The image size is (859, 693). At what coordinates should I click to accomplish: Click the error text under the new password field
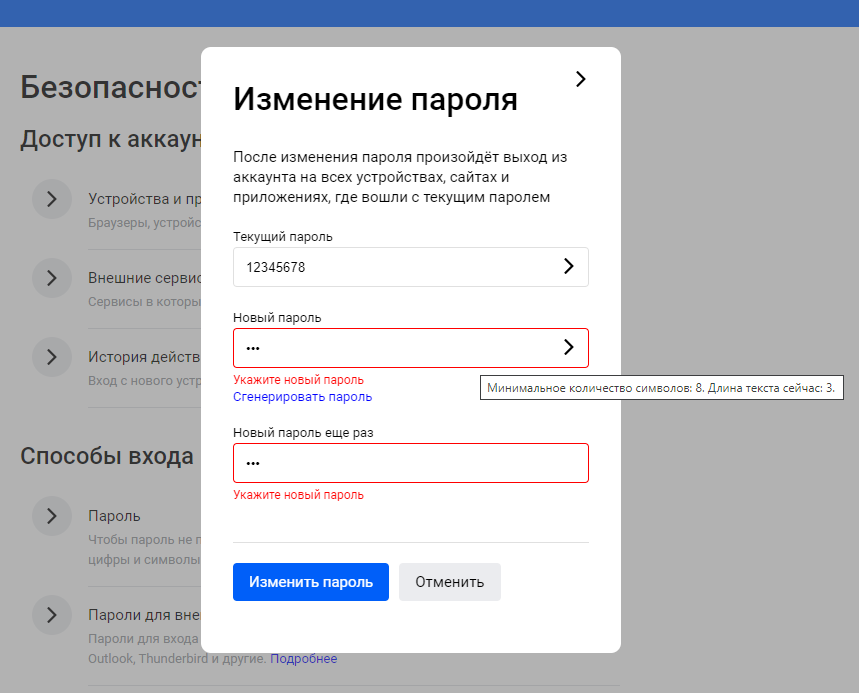[x=299, y=380]
